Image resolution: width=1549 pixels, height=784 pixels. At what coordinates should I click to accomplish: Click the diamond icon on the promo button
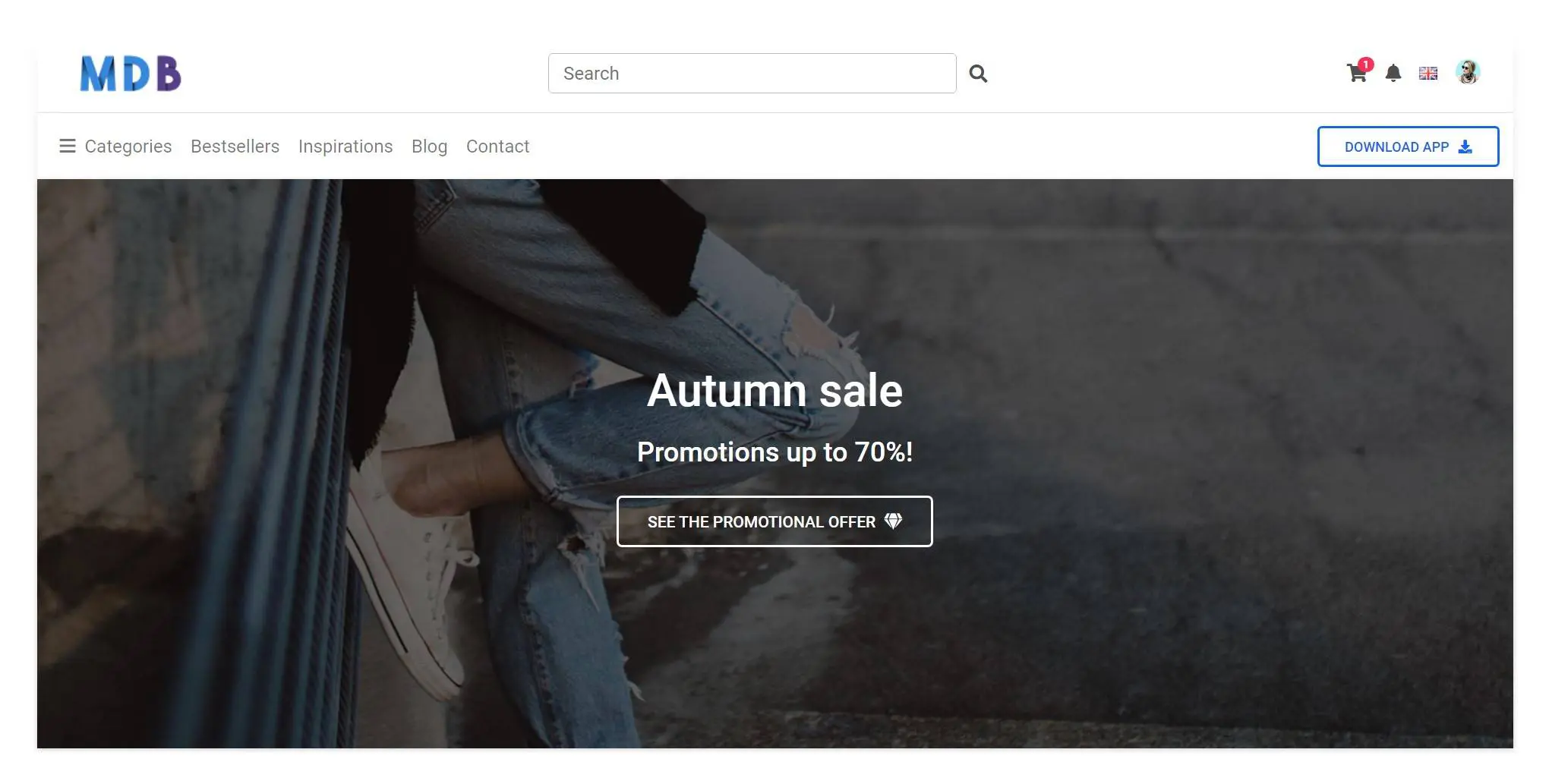893,521
